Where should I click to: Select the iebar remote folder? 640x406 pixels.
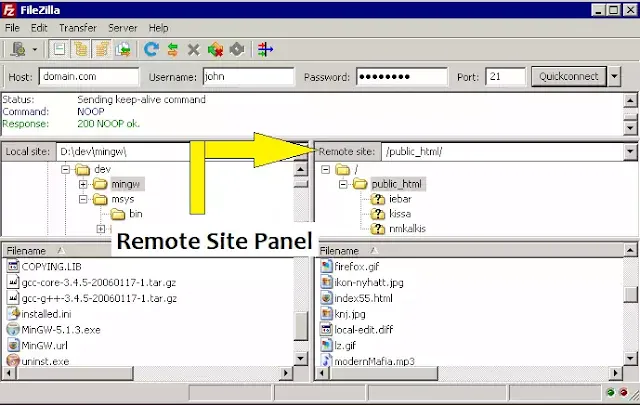[x=400, y=199]
